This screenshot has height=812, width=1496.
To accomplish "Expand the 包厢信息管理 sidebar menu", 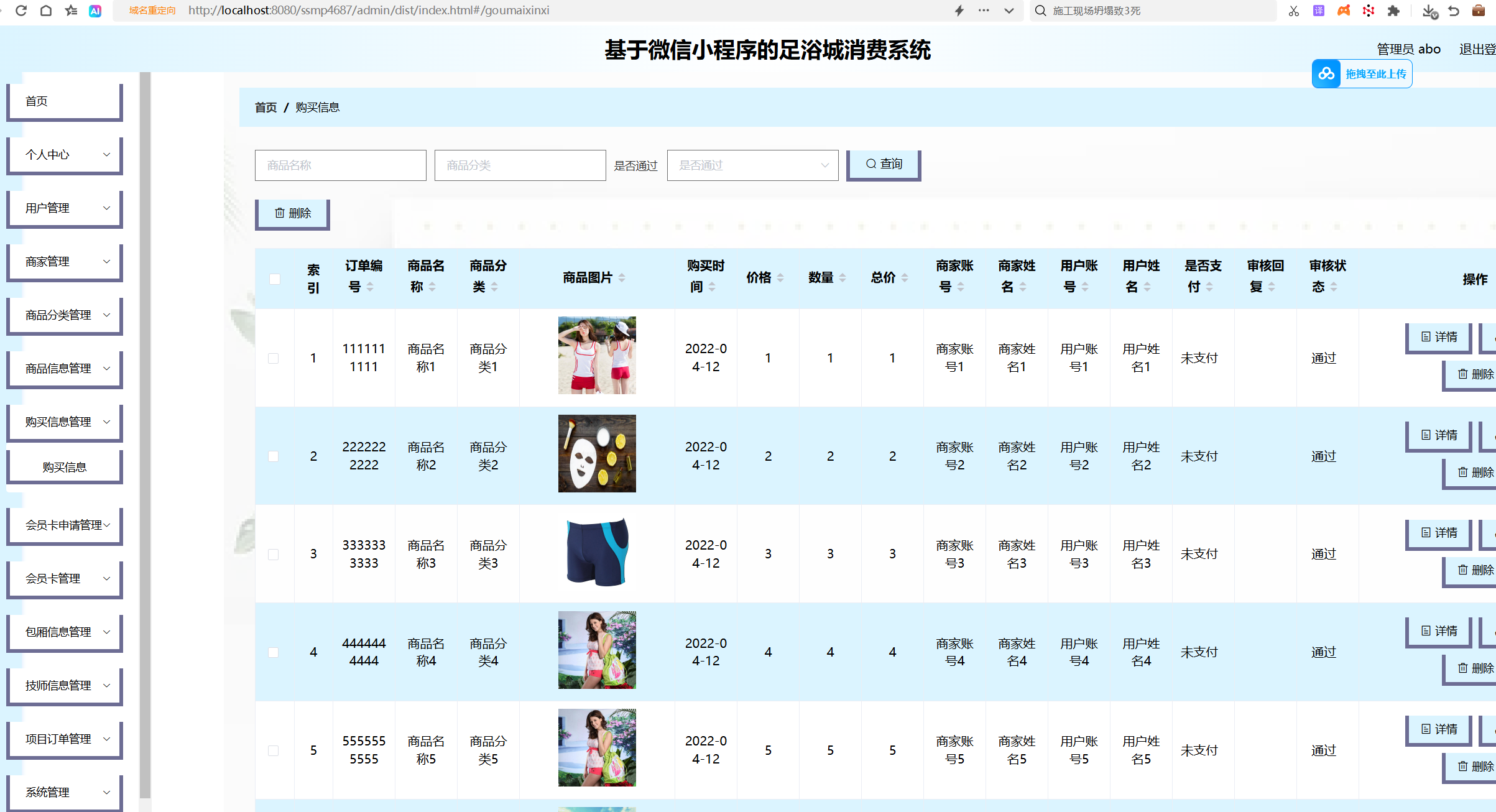I will point(65,632).
